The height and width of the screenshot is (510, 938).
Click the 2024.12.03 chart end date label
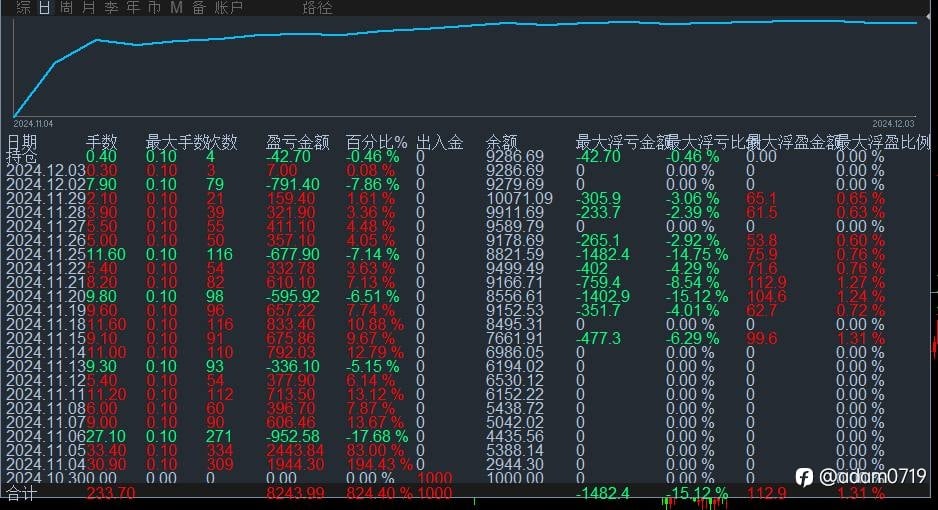coord(893,124)
